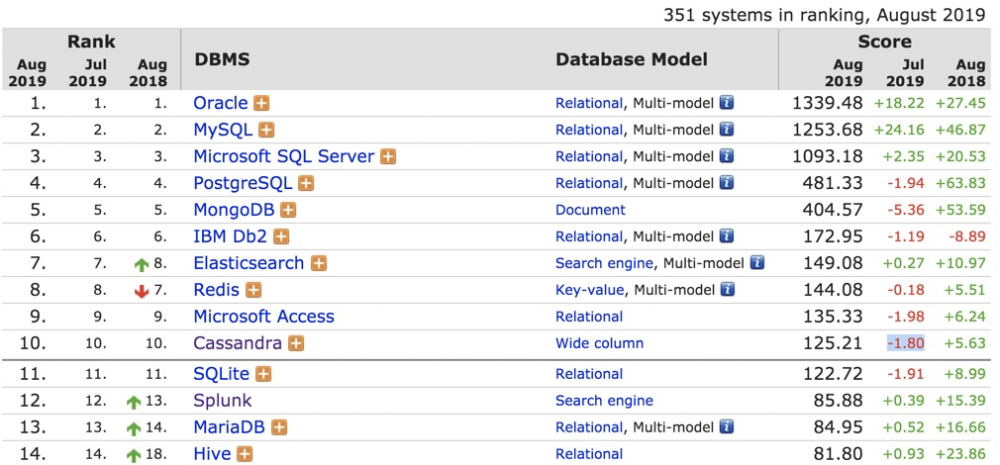Expand details icon next to Microsoft SQL Server
Viewport: 1000px width, 465px height.
(x=387, y=157)
